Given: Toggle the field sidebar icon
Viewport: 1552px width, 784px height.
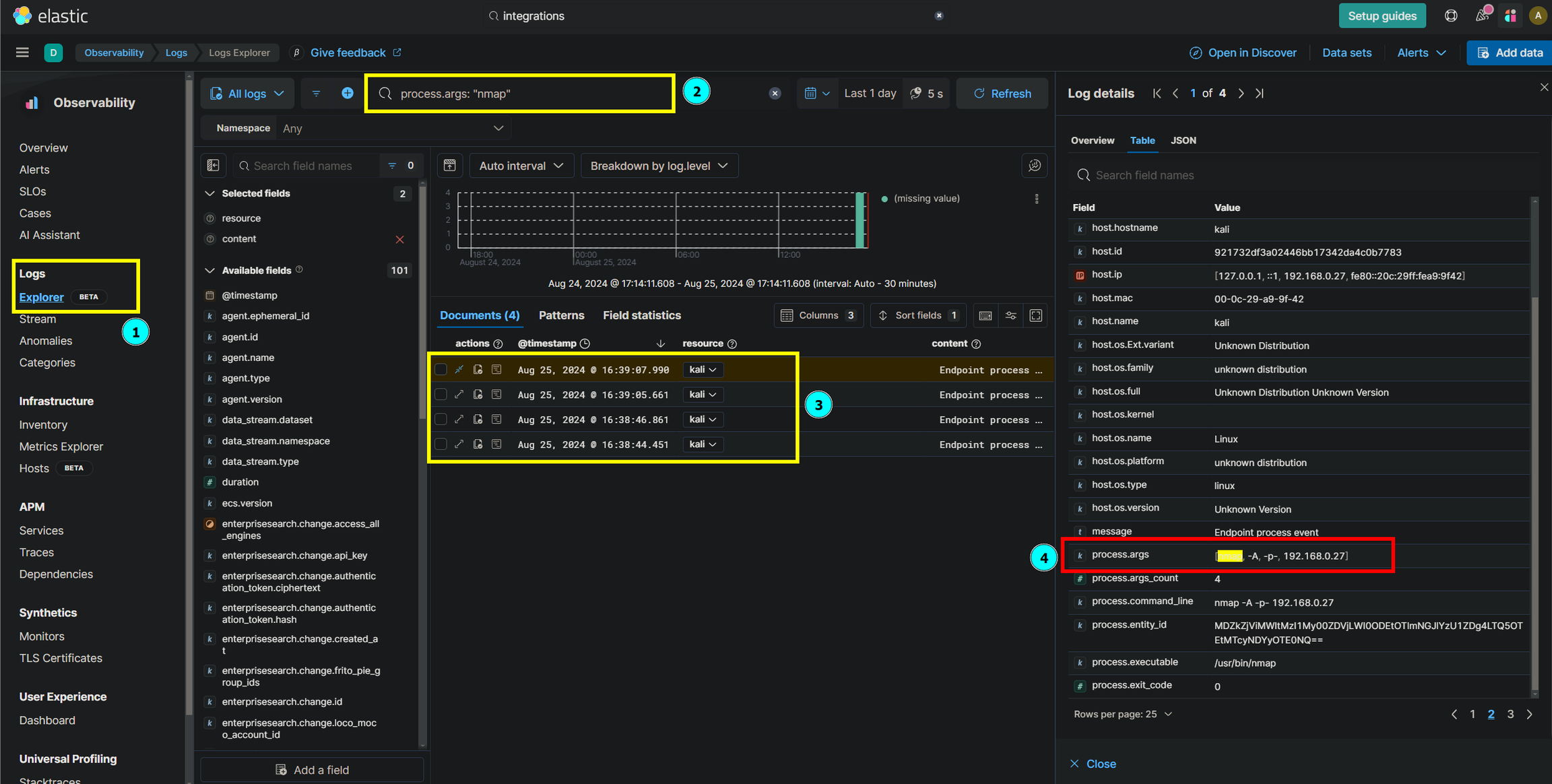Looking at the screenshot, I should tap(214, 166).
